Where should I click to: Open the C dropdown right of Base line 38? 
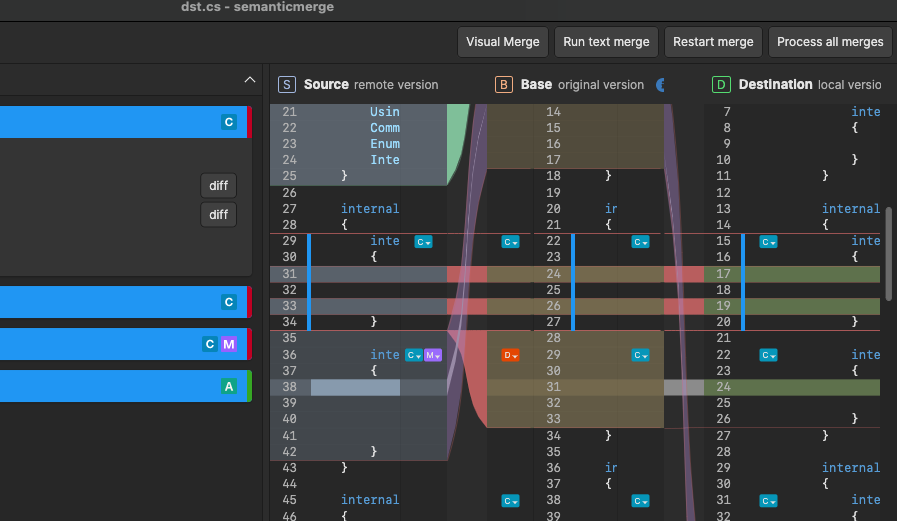pyautogui.click(x=640, y=501)
